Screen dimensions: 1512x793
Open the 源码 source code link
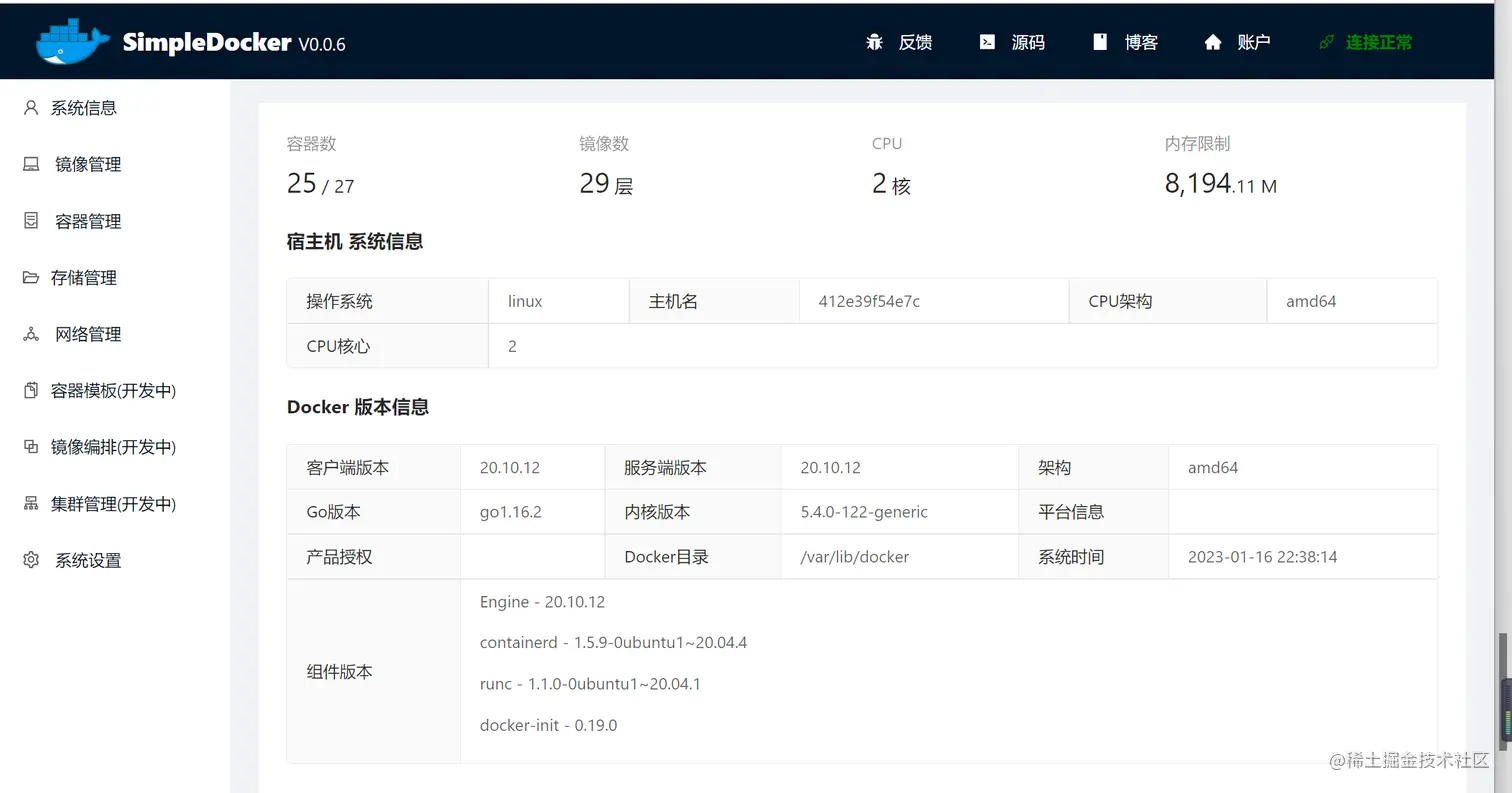(1028, 42)
